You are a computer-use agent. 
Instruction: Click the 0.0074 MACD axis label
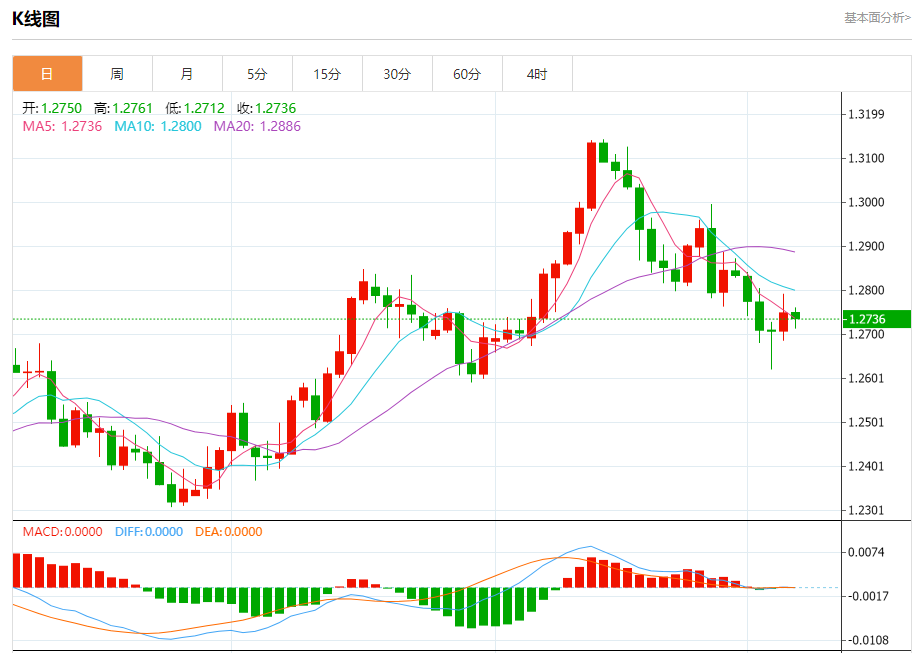[x=866, y=552]
